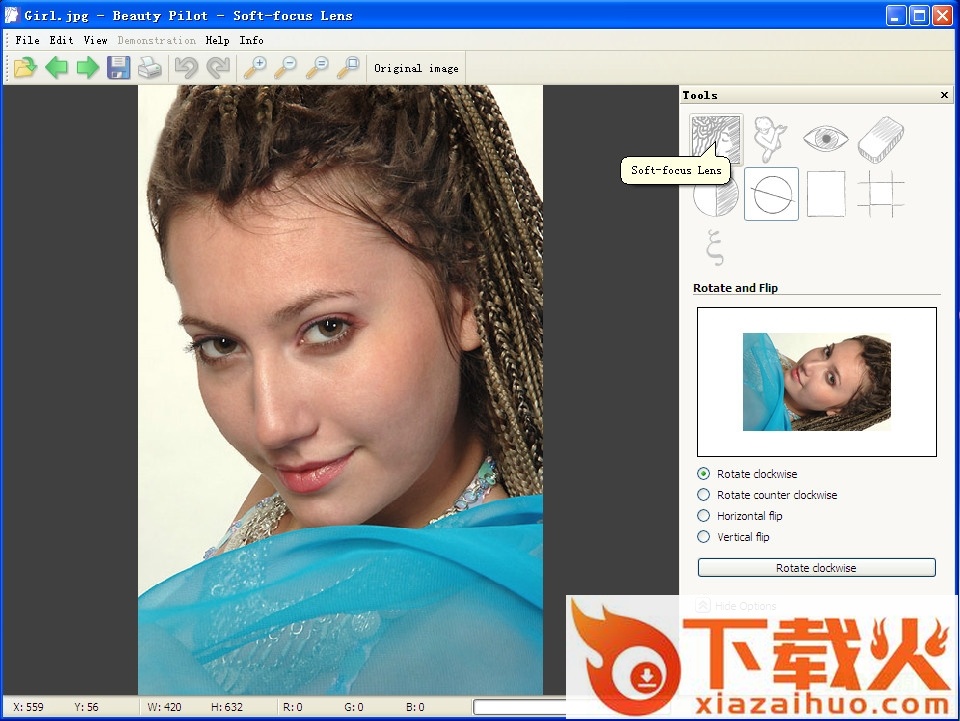Click the zoom in magnifier icon

256,68
